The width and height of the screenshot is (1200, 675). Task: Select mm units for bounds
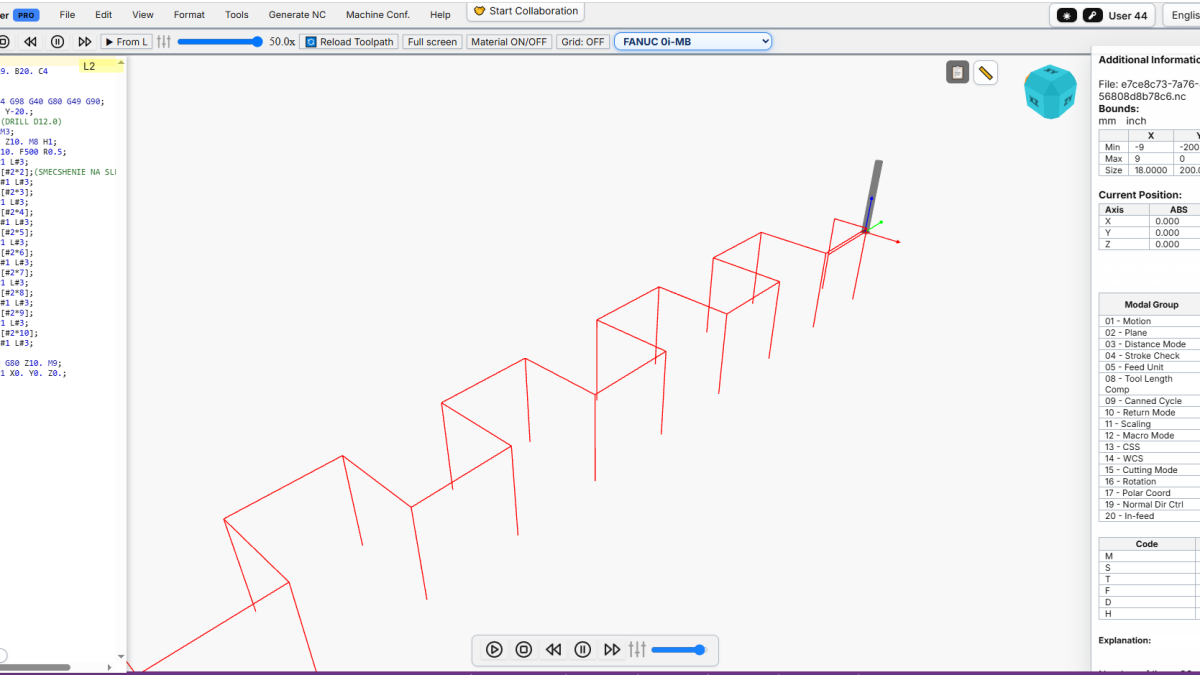point(1107,120)
